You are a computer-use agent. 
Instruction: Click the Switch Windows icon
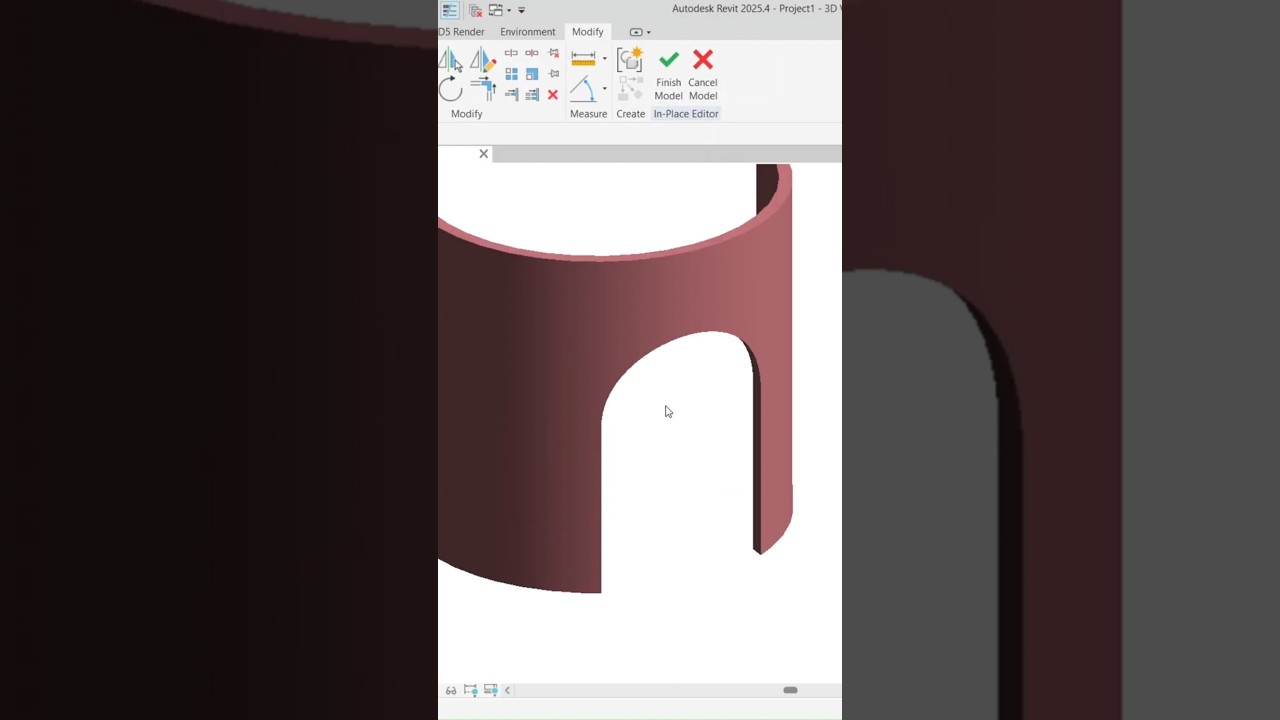[x=495, y=10]
